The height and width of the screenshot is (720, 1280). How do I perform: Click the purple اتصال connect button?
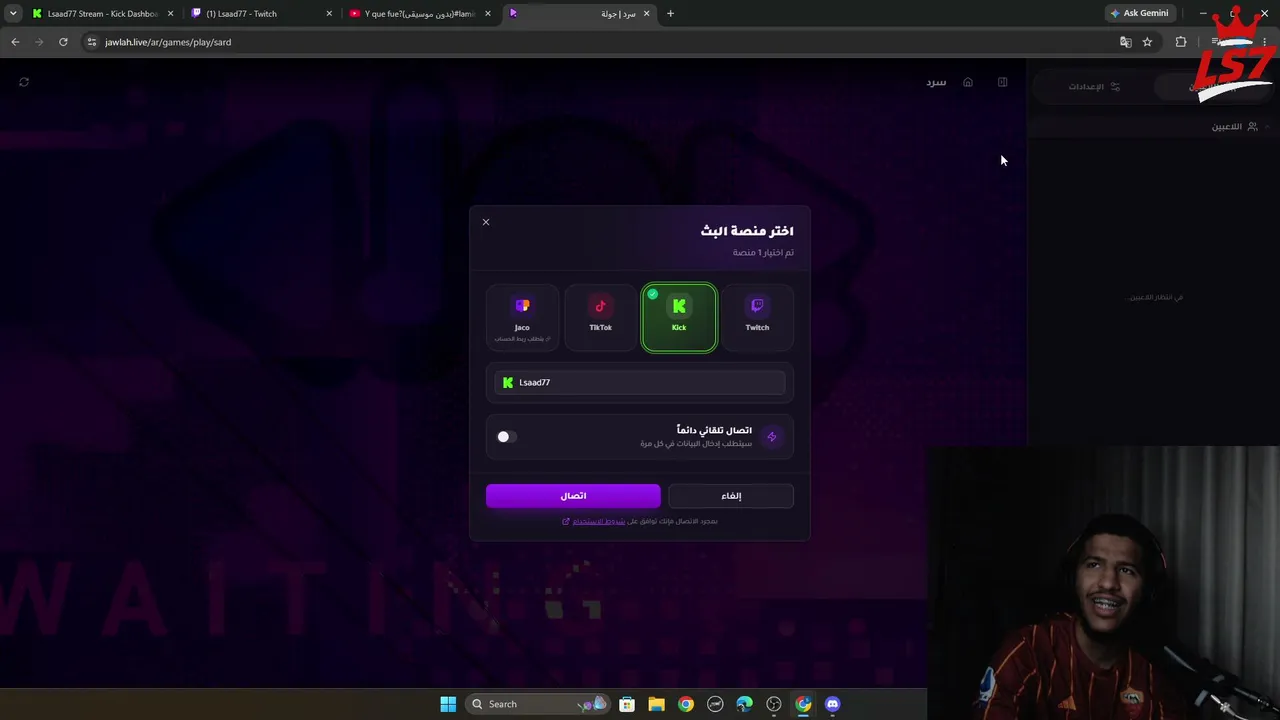point(573,496)
